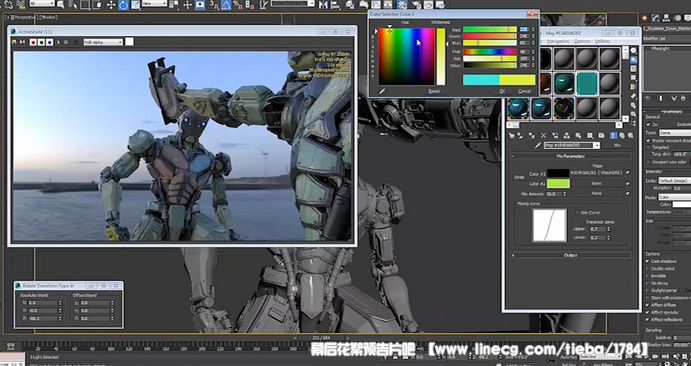Toggle Affect specular checkbox

[x=648, y=312]
